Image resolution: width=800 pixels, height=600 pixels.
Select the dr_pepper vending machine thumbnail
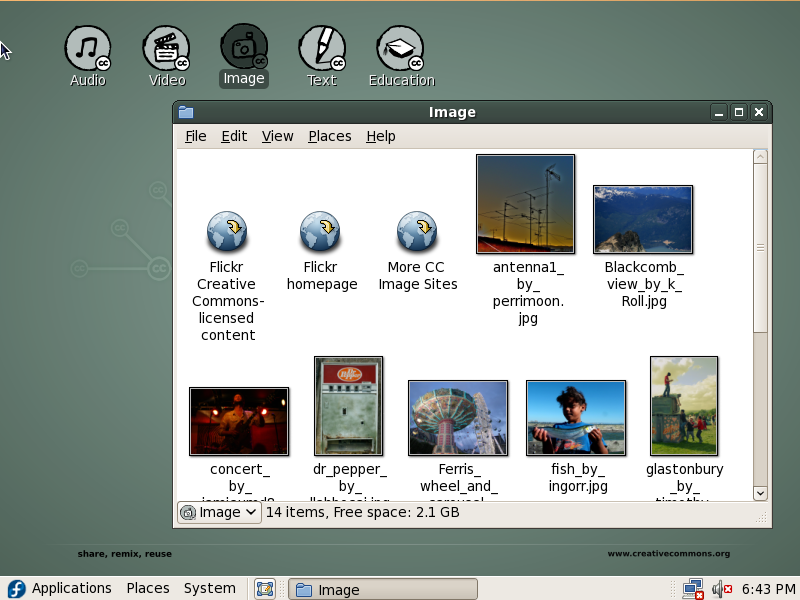(348, 406)
